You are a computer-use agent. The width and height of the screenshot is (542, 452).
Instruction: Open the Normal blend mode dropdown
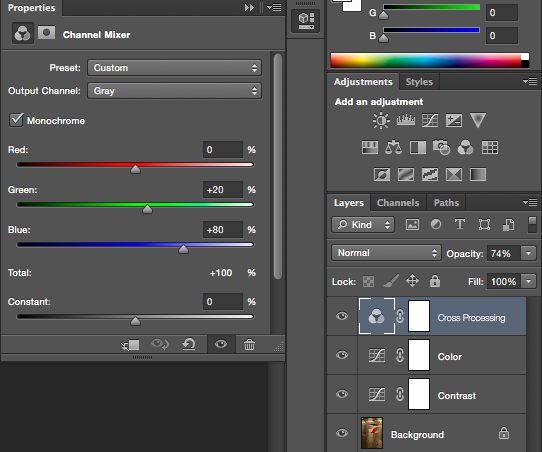click(x=386, y=253)
